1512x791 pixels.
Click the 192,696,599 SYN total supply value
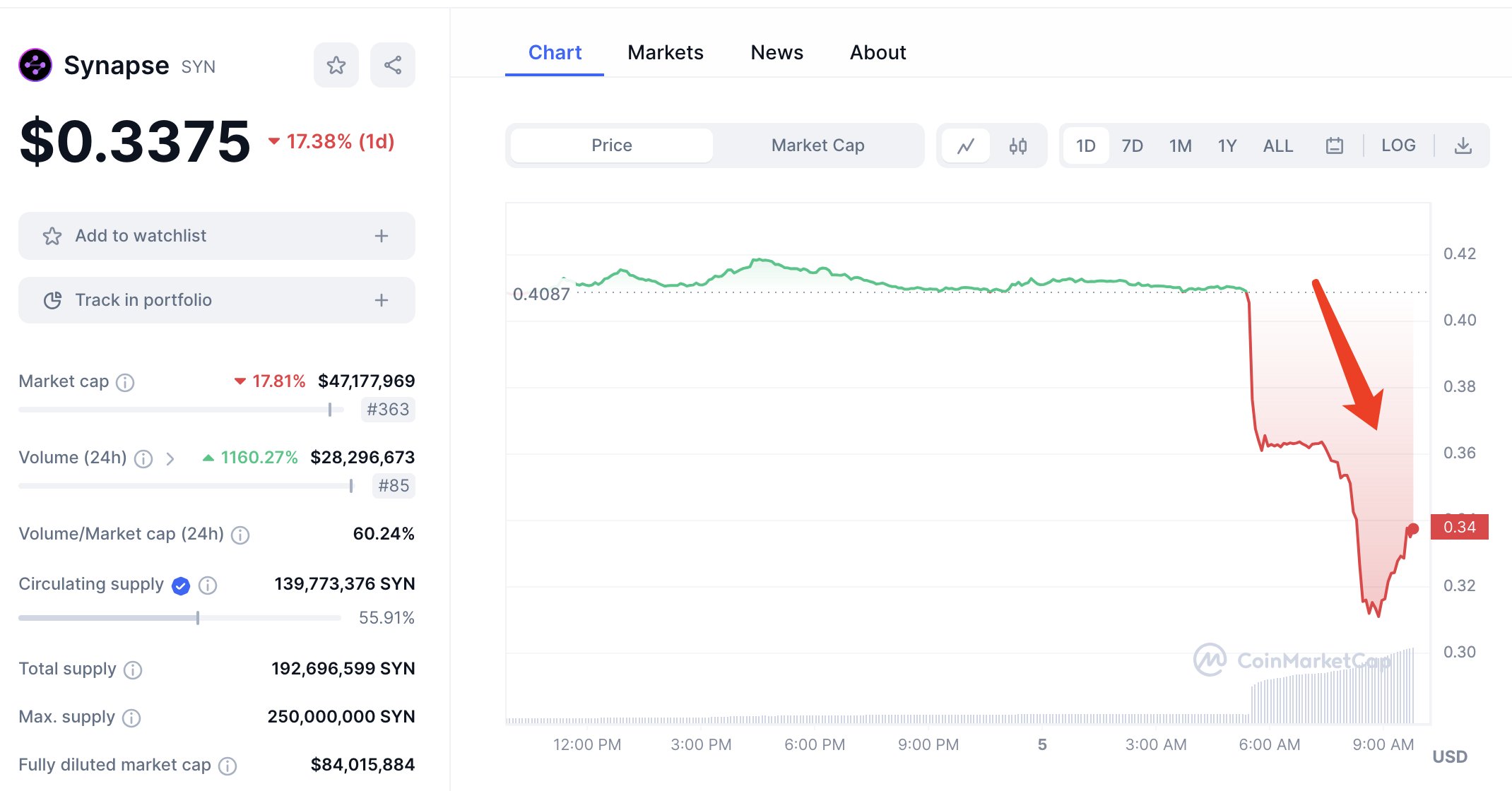pos(343,669)
